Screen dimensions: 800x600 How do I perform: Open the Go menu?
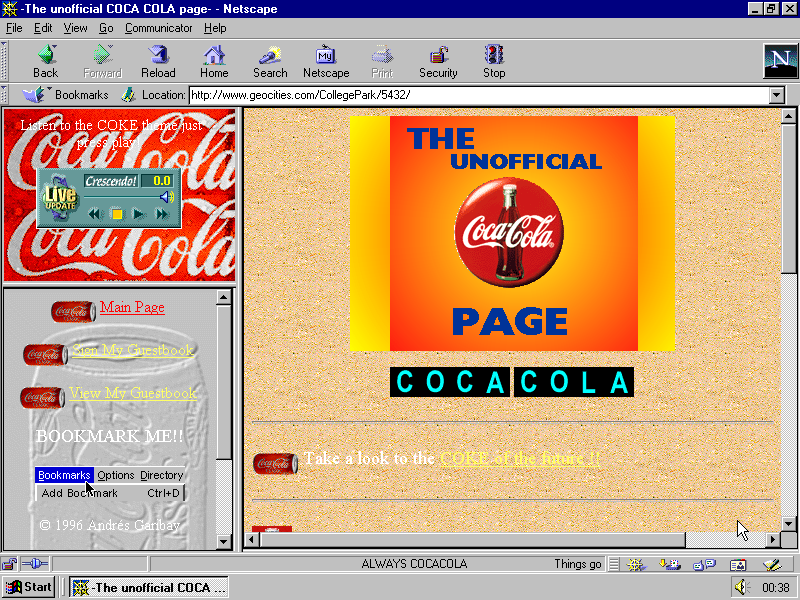tap(106, 28)
